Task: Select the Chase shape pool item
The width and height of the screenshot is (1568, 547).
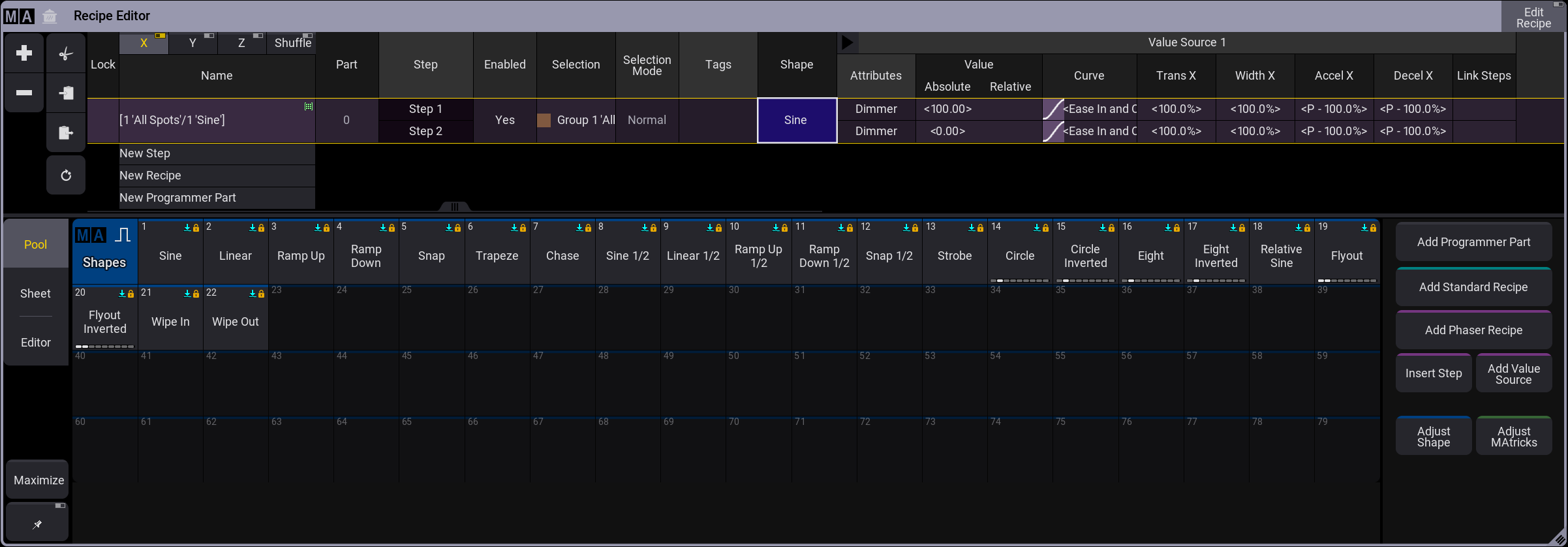Action: tap(562, 252)
